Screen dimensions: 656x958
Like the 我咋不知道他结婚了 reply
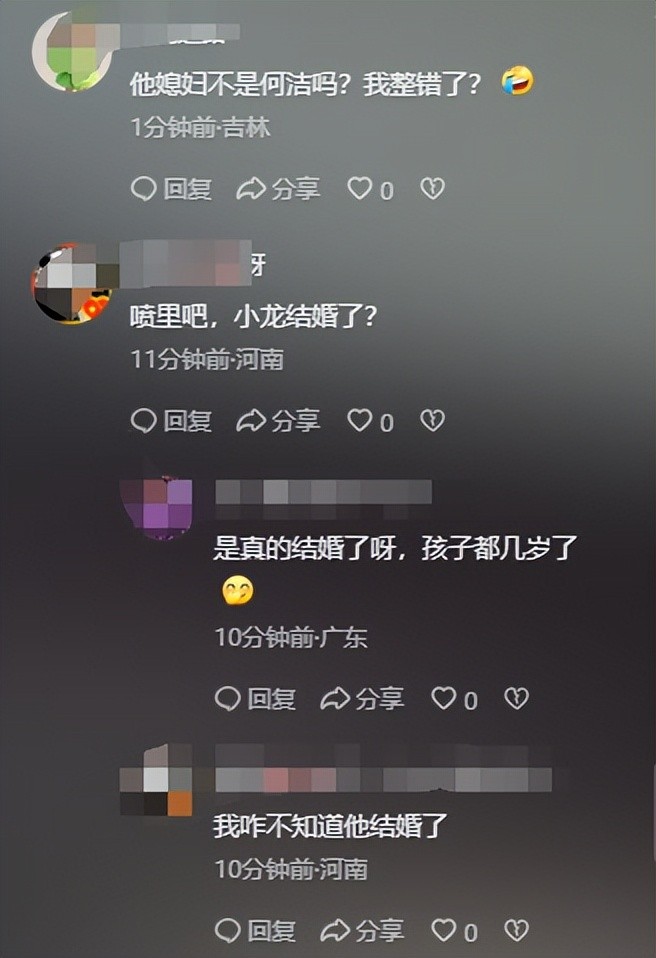[x=454, y=931]
